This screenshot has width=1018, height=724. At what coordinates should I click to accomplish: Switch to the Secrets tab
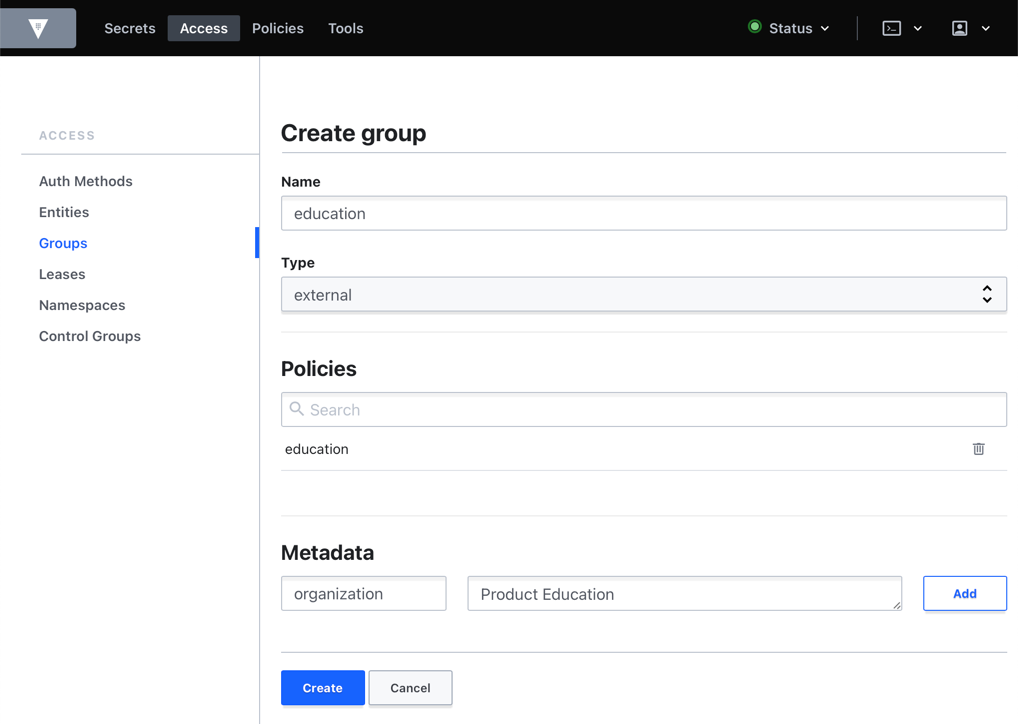(130, 28)
